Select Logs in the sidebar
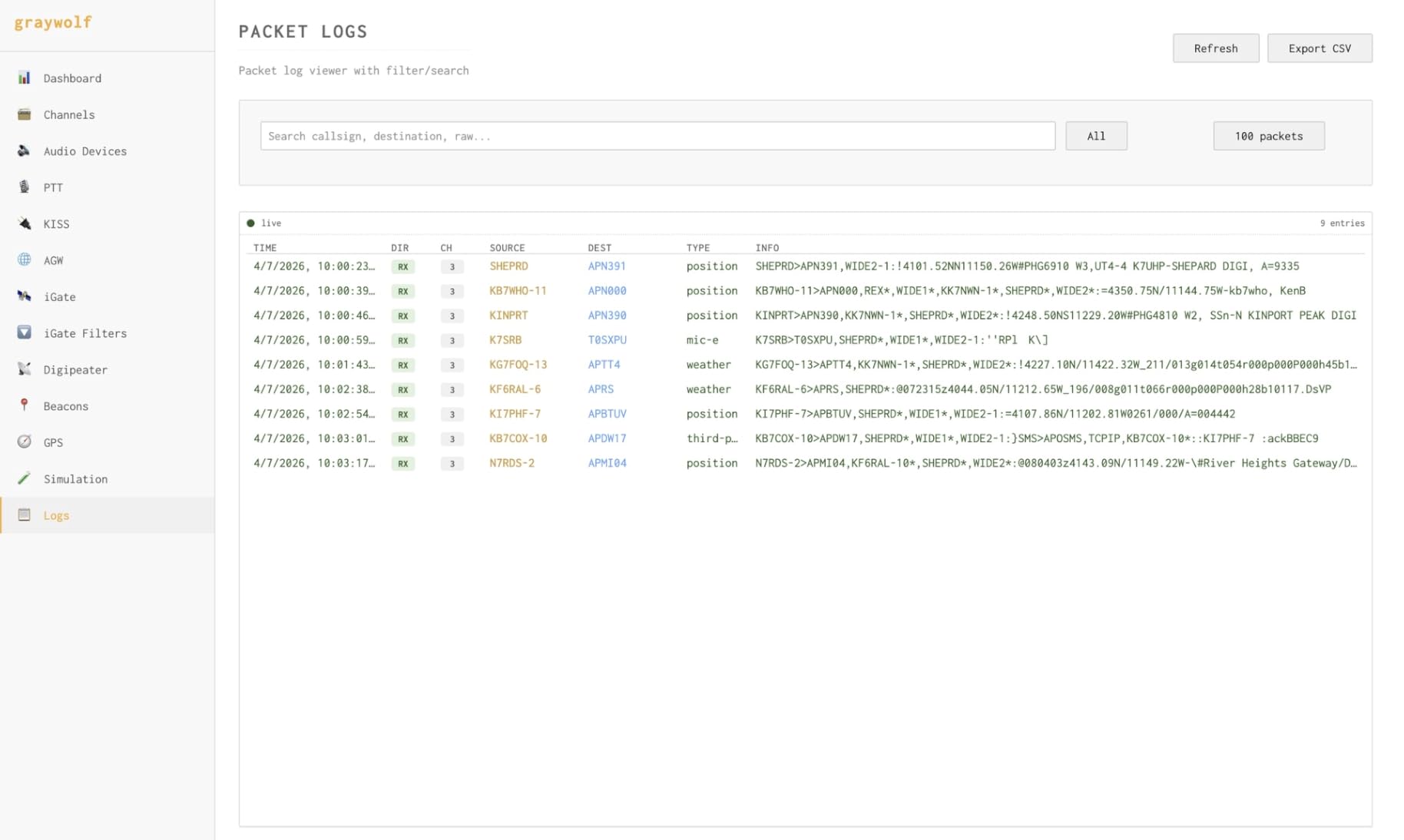Screen dimensions: 1404x840 tap(108, 515)
